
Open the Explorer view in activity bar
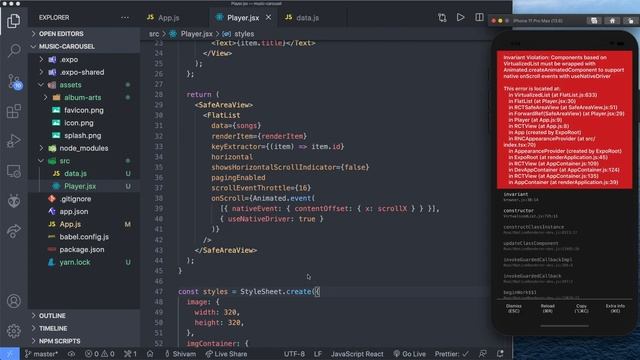(13, 21)
